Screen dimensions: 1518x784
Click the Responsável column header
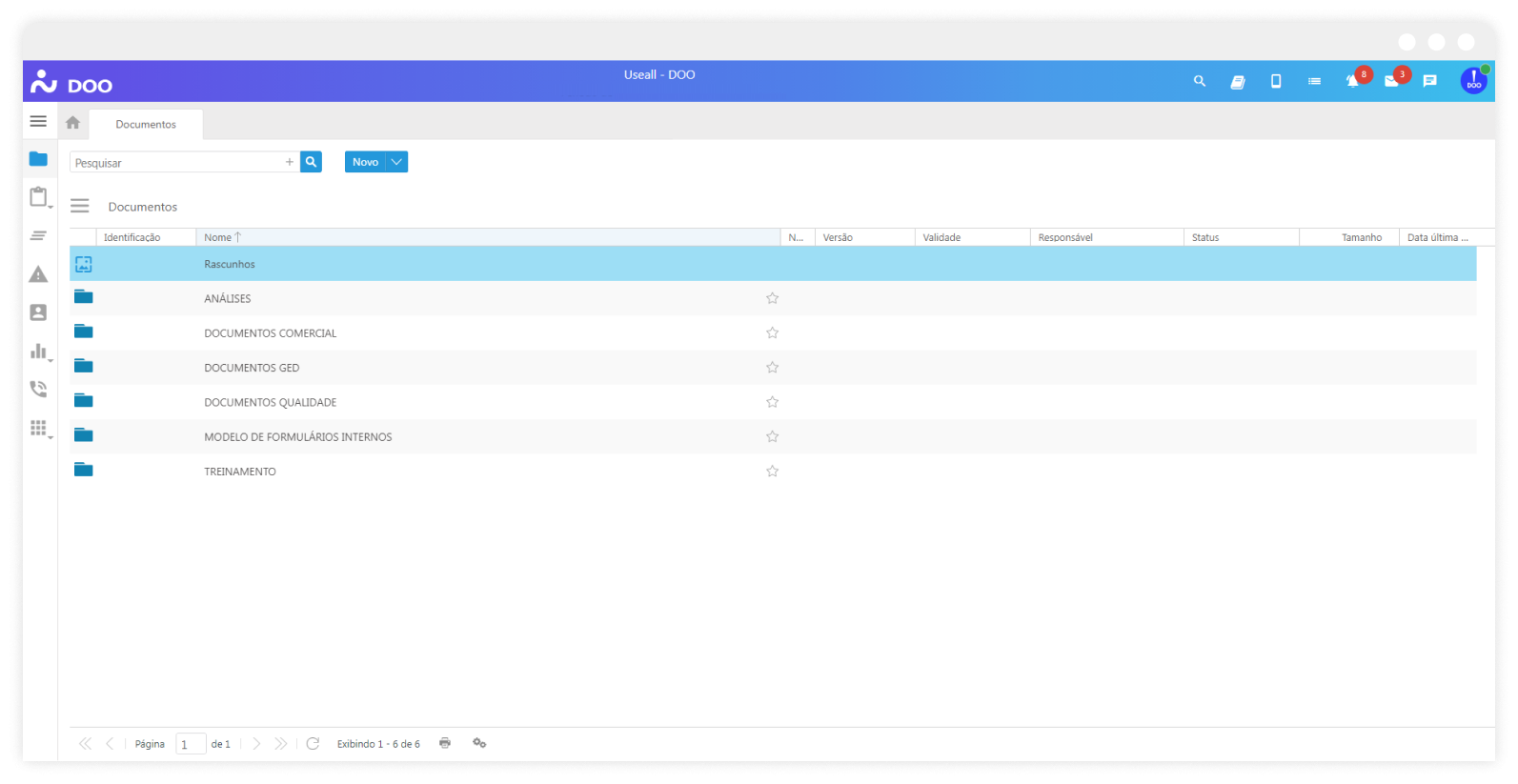1106,237
